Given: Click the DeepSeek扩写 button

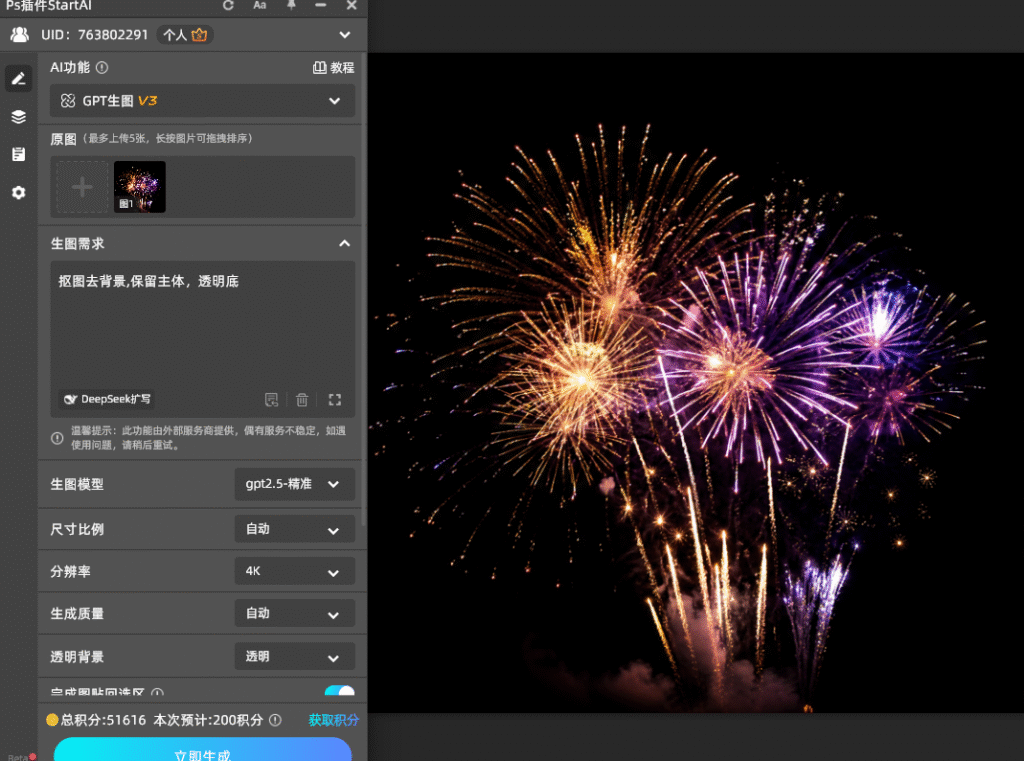Looking at the screenshot, I should coord(106,399).
